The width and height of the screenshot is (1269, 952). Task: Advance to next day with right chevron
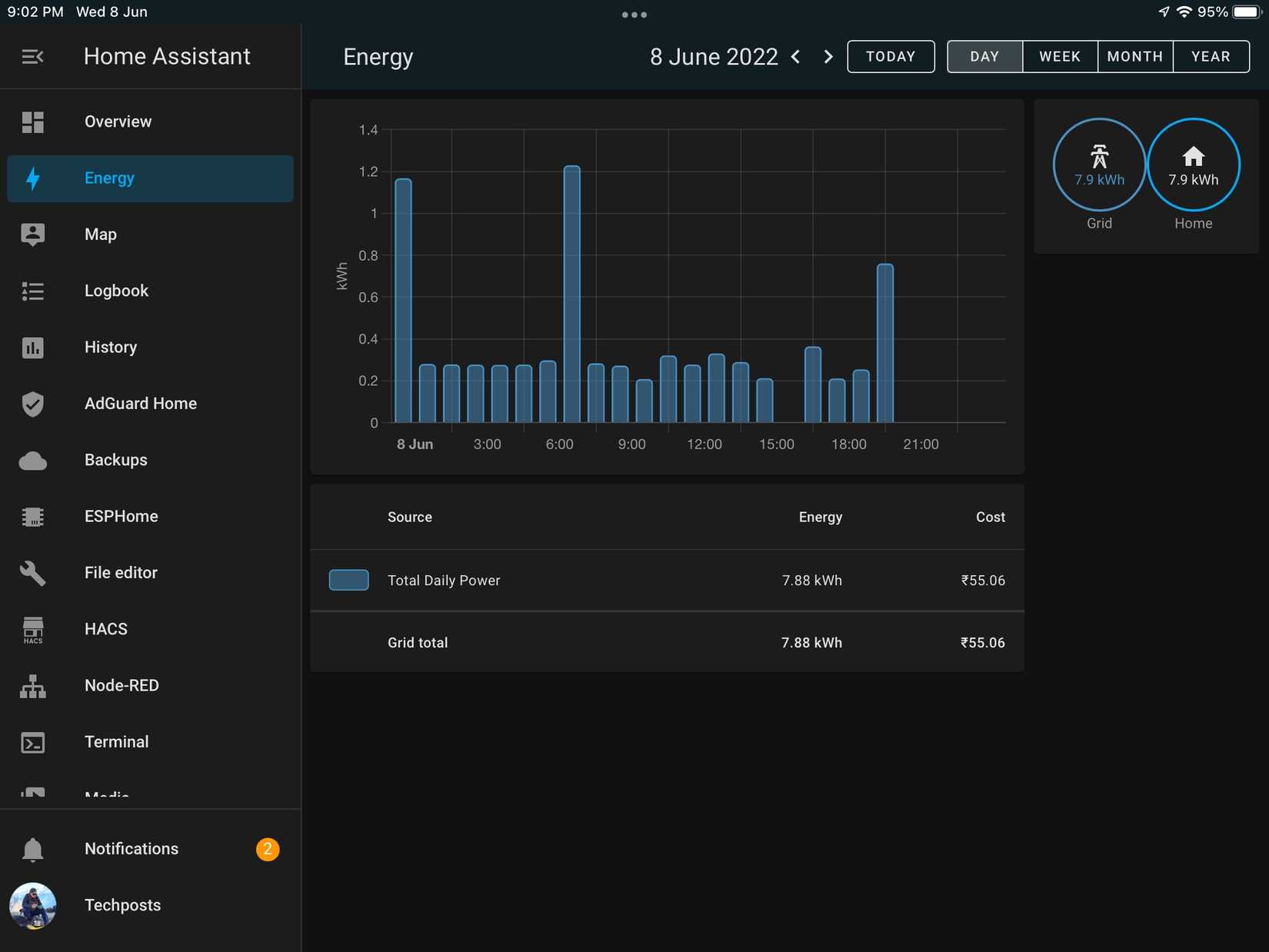pyautogui.click(x=828, y=56)
